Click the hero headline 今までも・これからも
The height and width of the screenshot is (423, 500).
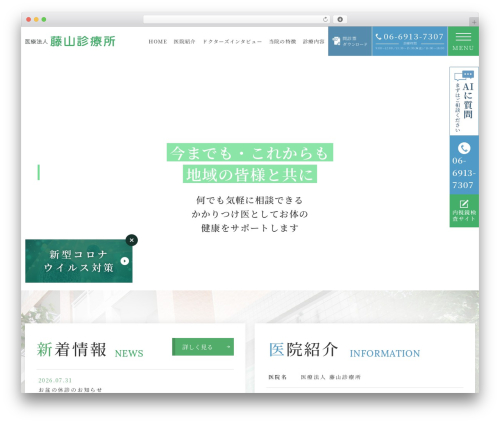tap(250, 153)
